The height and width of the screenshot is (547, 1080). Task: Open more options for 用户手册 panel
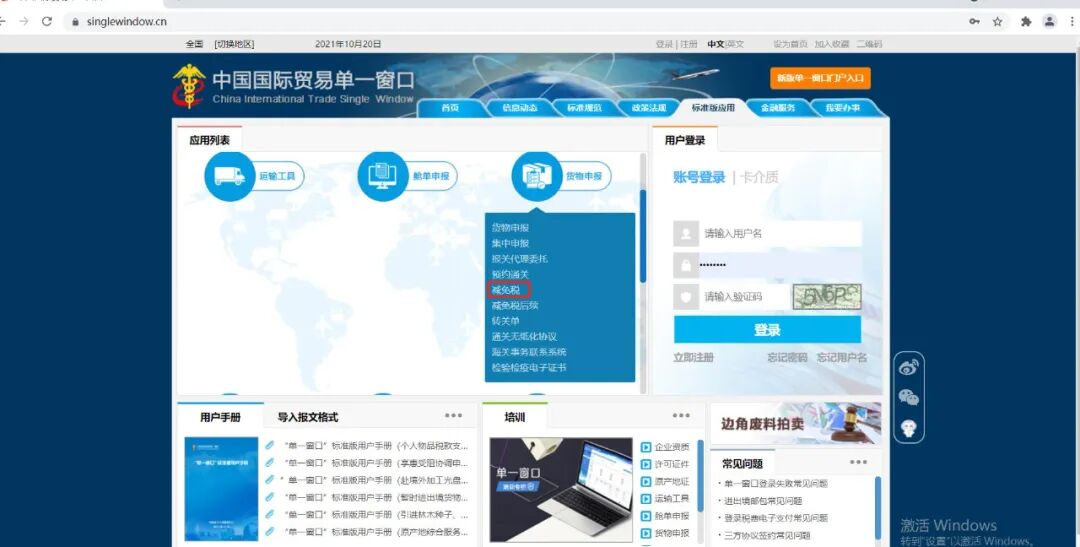click(x=453, y=415)
